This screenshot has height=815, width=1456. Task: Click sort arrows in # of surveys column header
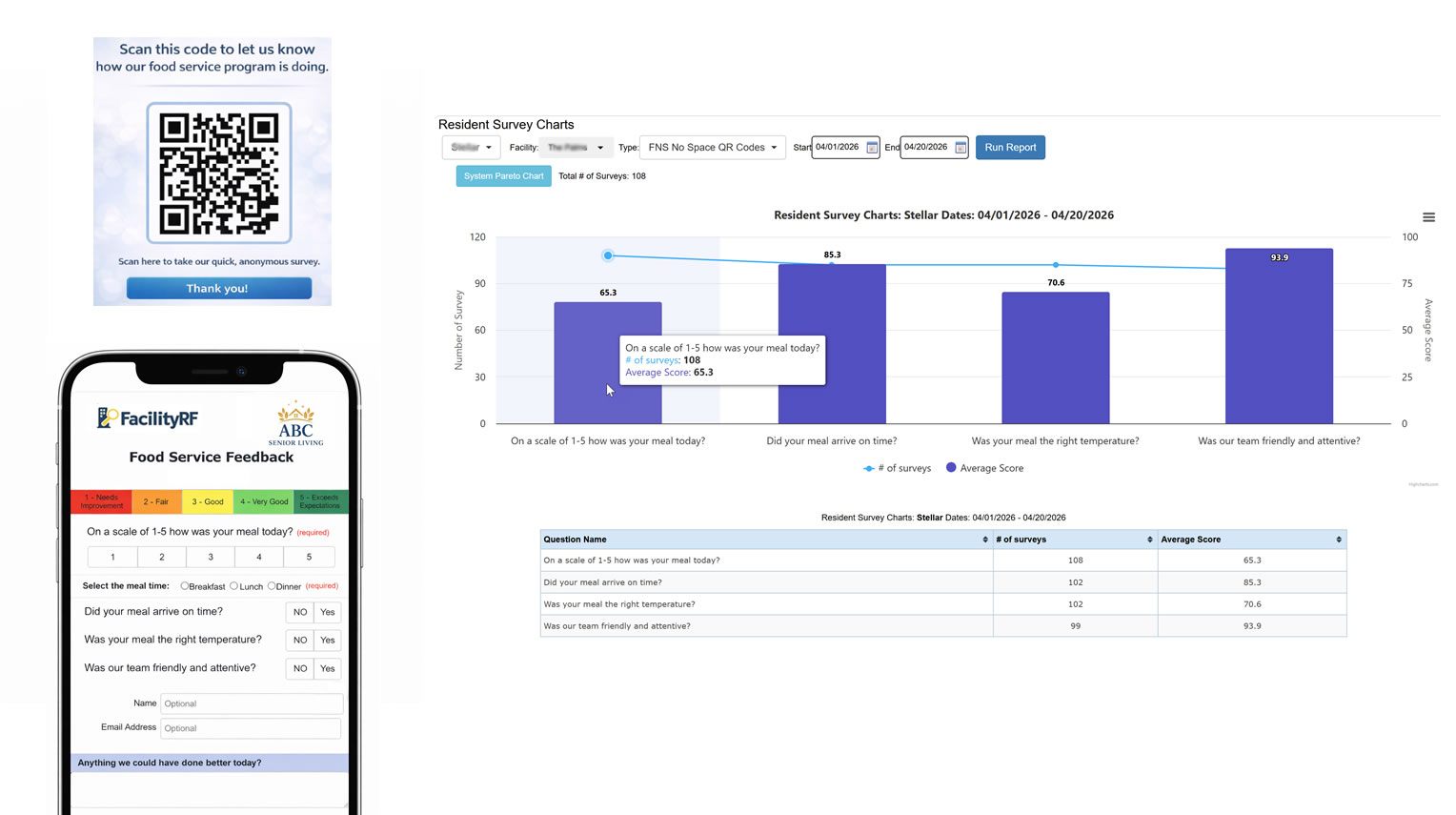tap(1150, 540)
